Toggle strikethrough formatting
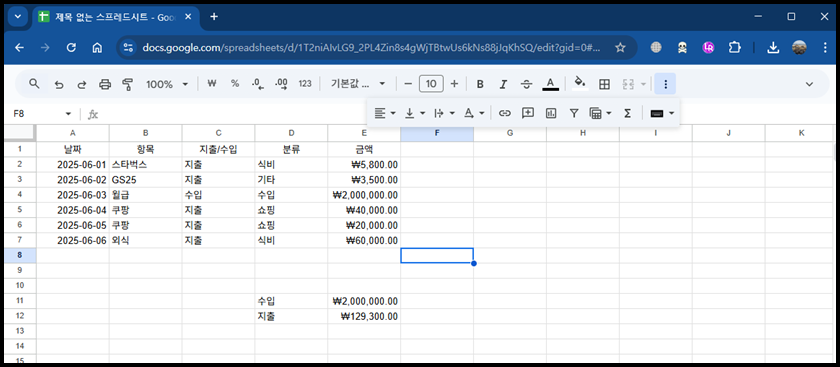Image resolution: width=840 pixels, height=367 pixels. click(x=527, y=84)
